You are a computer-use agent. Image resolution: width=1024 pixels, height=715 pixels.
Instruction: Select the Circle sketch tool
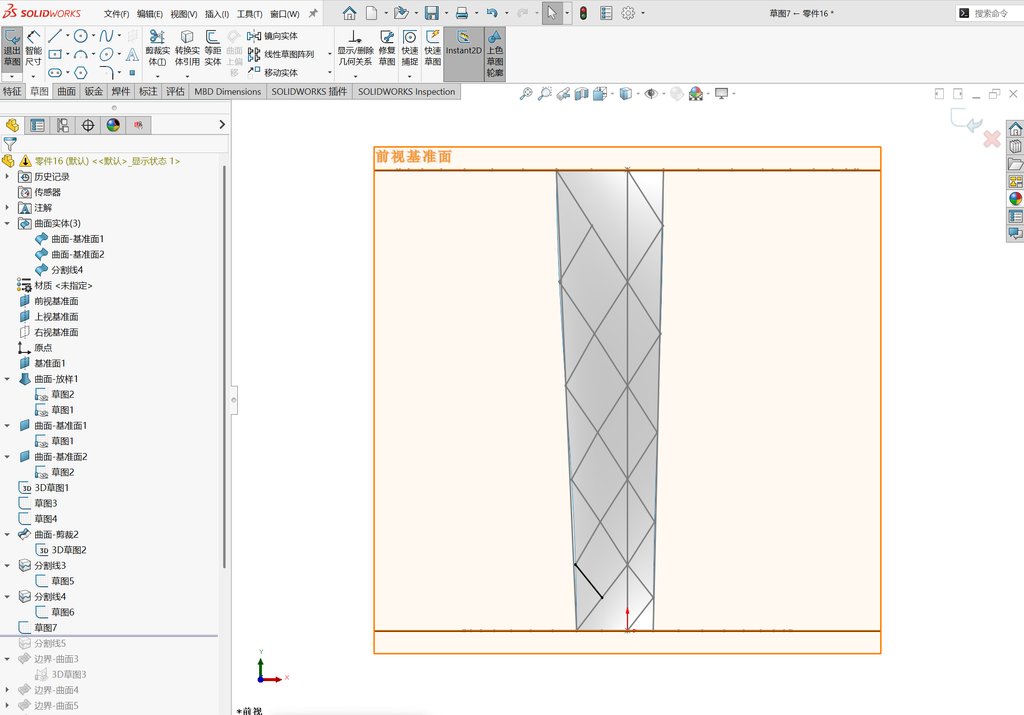81,36
